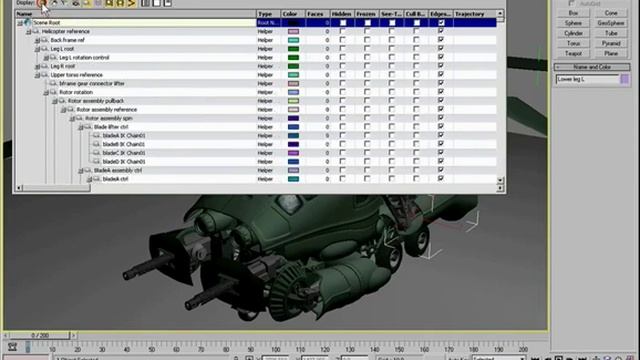Image resolution: width=640 pixels, height=360 pixels.
Task: Click the helper icon beside Rotor assembly pullback
Action: point(62,100)
